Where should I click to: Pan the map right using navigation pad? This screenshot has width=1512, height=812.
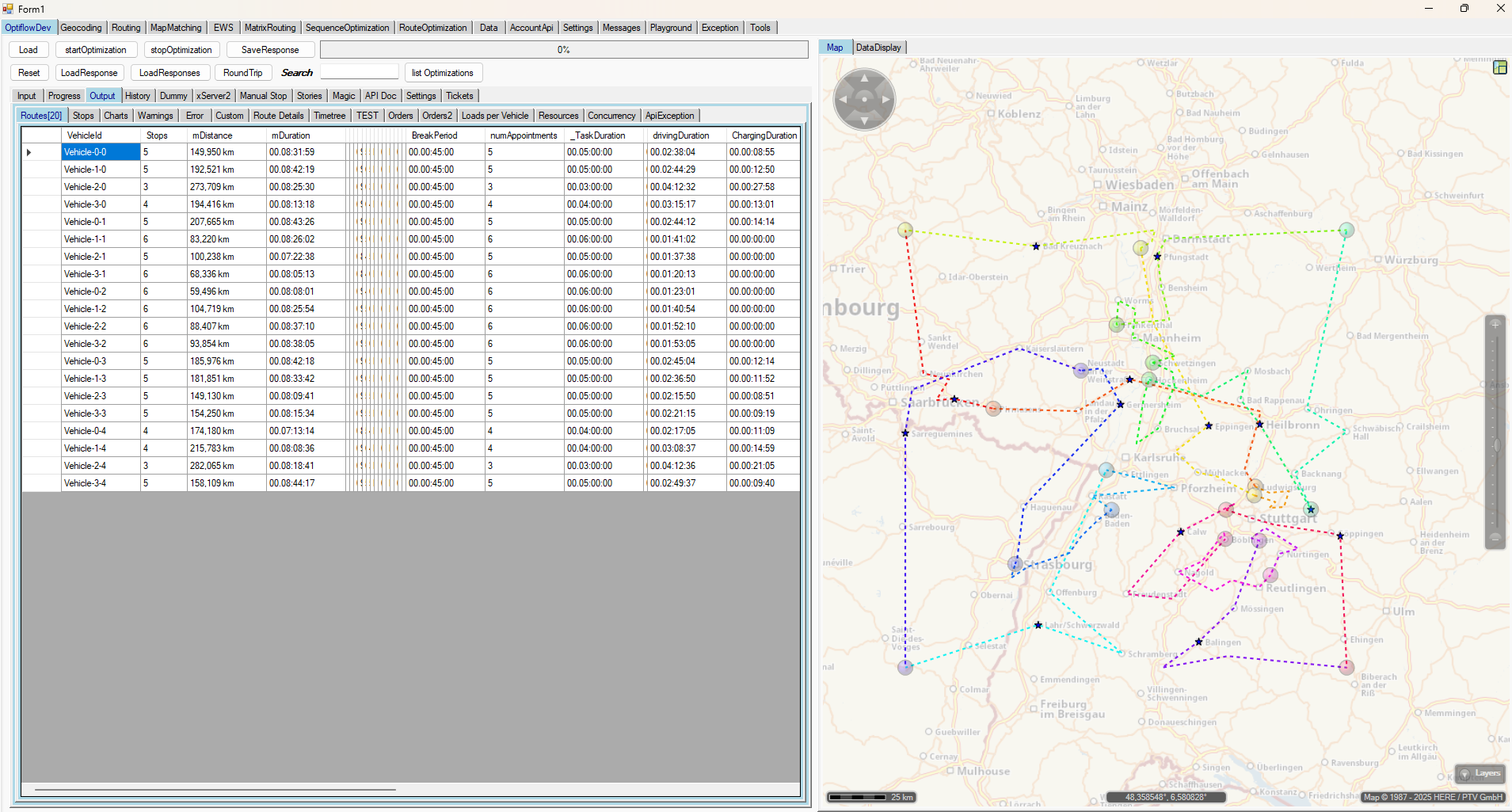coord(885,100)
